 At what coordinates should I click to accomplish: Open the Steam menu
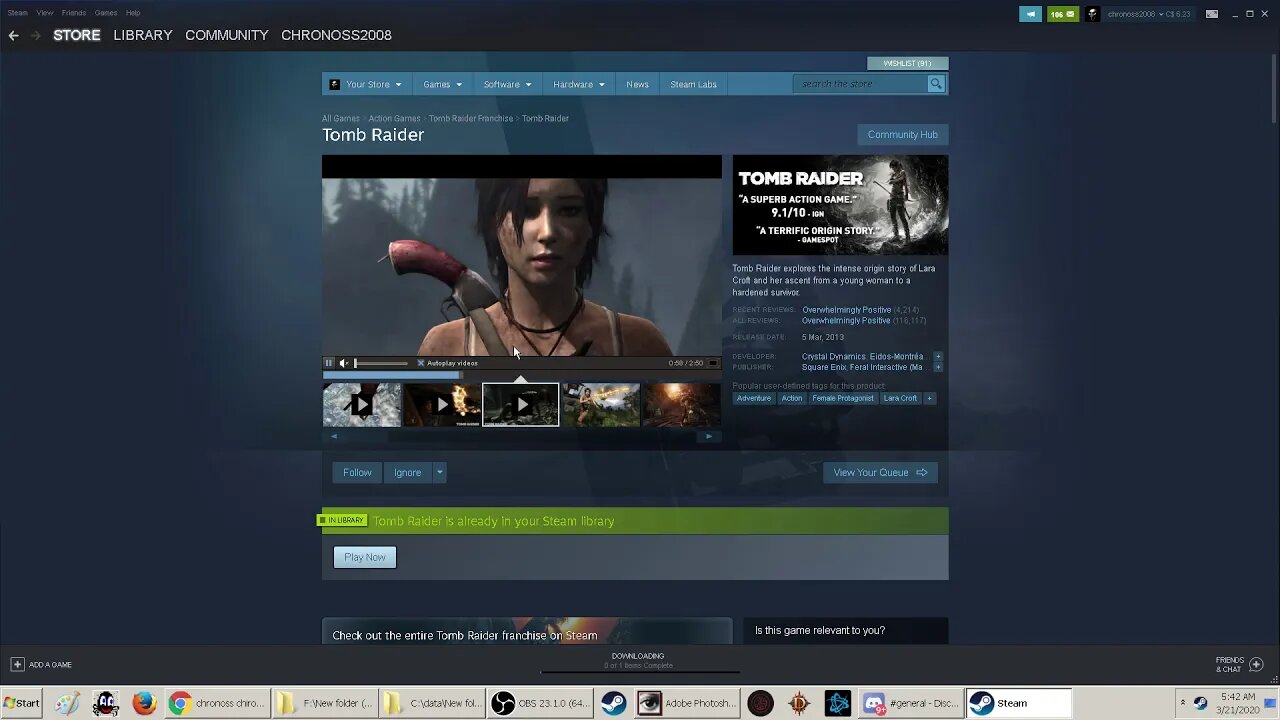tap(18, 13)
